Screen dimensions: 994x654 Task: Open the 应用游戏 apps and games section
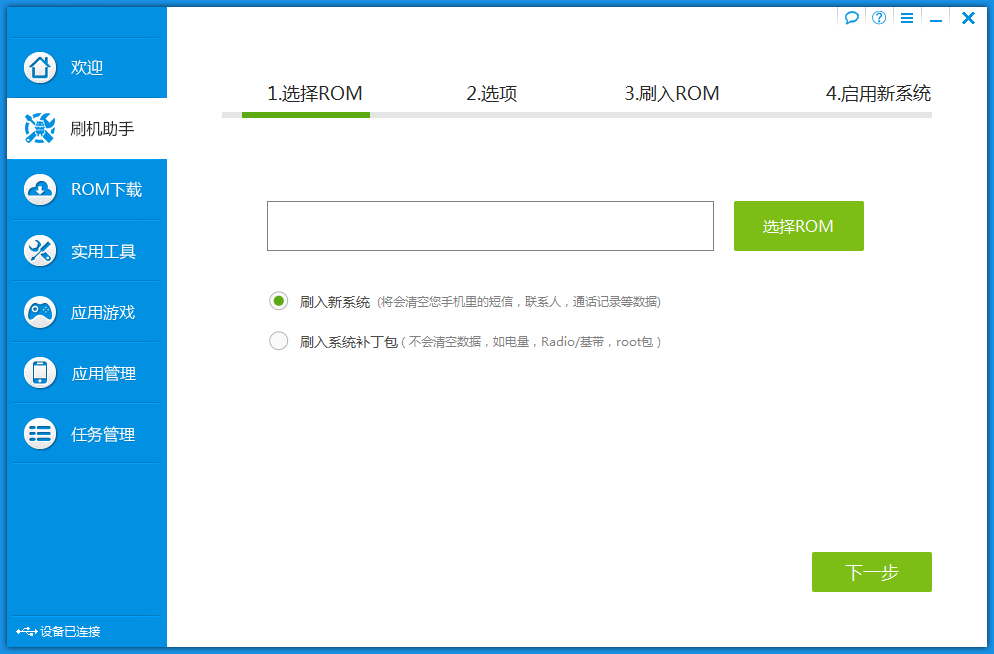[86, 312]
